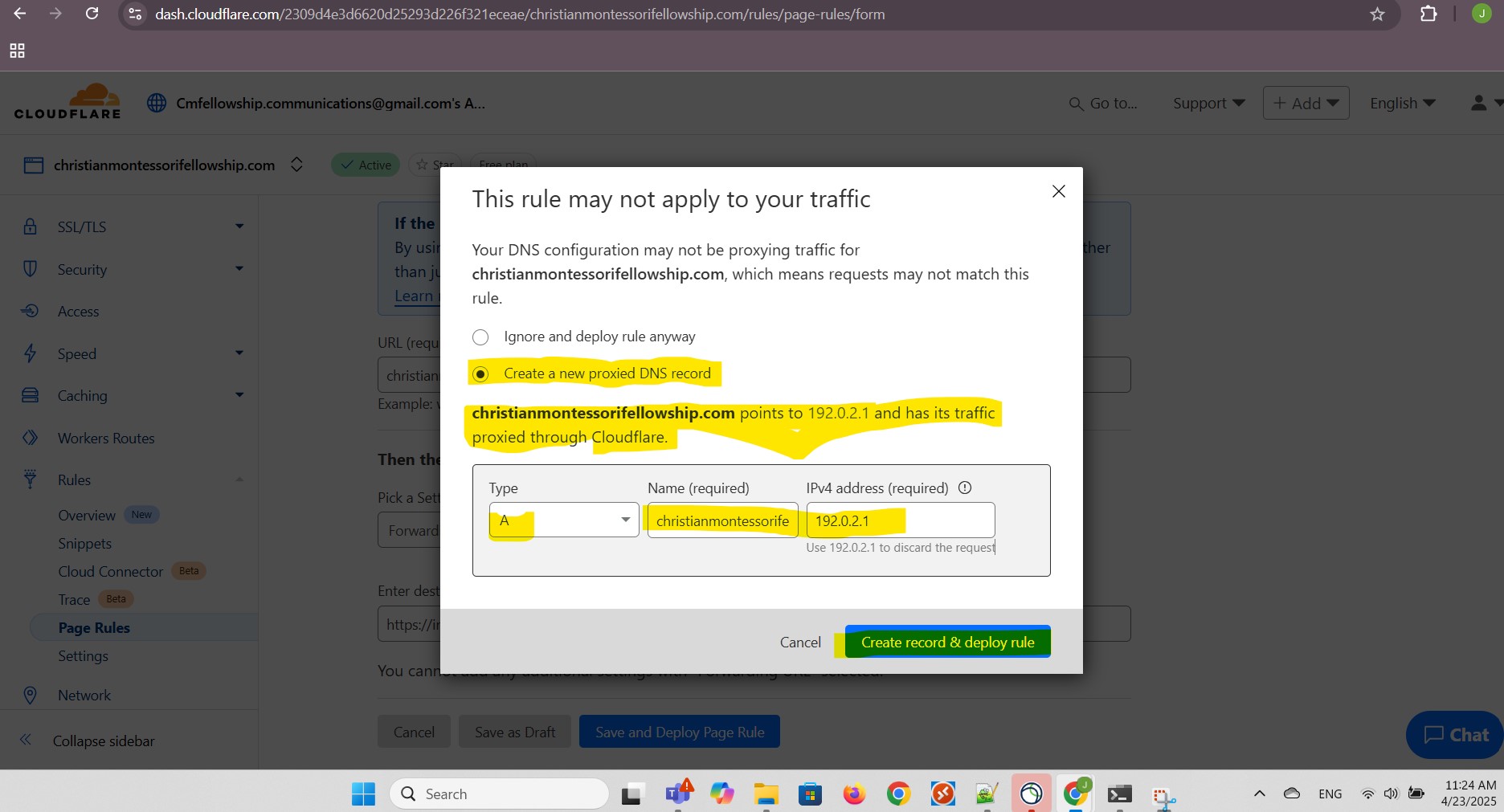The image size is (1504, 812).
Task: Click Cancel in the dialog
Action: click(x=800, y=642)
